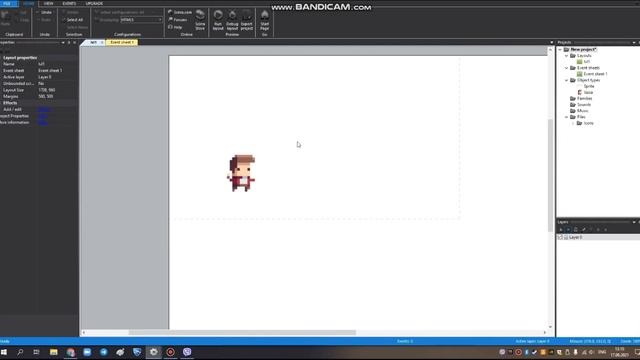Screen dimensions: 640x360
Task: Open Properties panel dropdown arrow
Action: [x=63, y=42]
